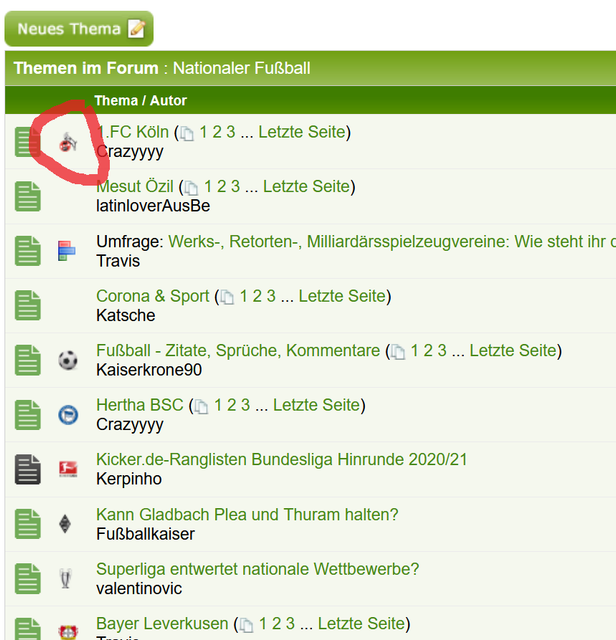Screen dimensions: 616x640
Task: Click the Hertha BSC club logo icon
Action: 67,414
